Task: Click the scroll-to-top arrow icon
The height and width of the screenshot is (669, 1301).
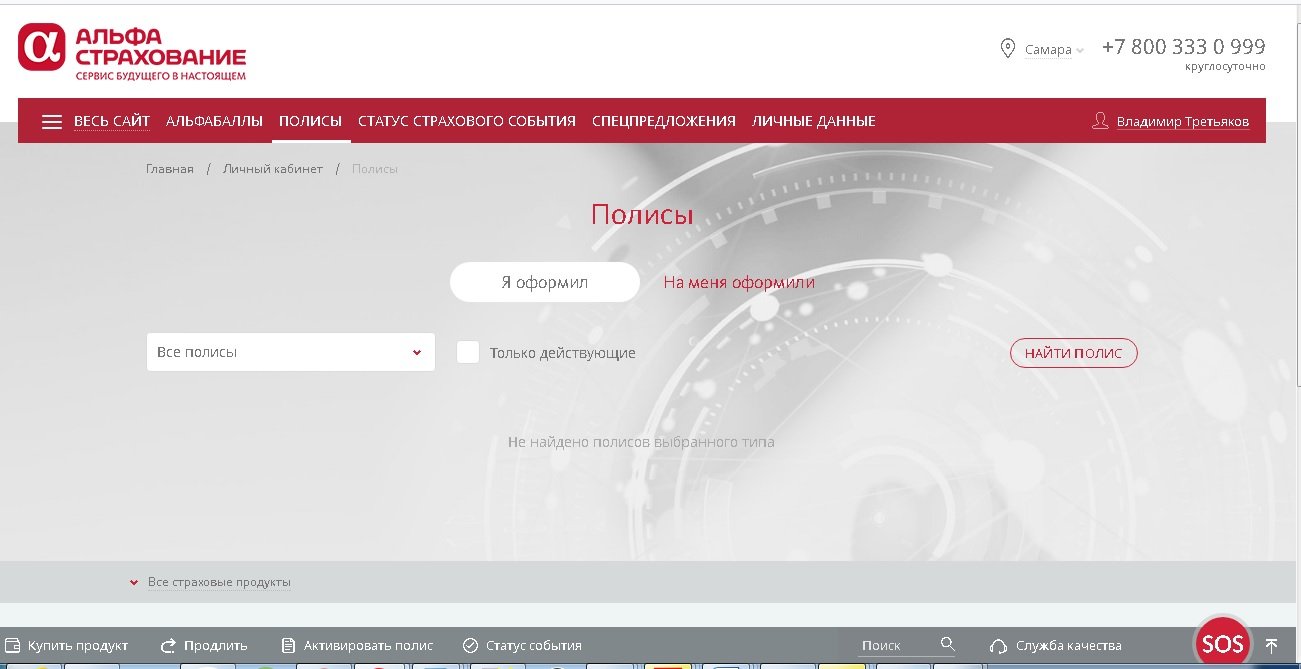Action: click(1271, 645)
